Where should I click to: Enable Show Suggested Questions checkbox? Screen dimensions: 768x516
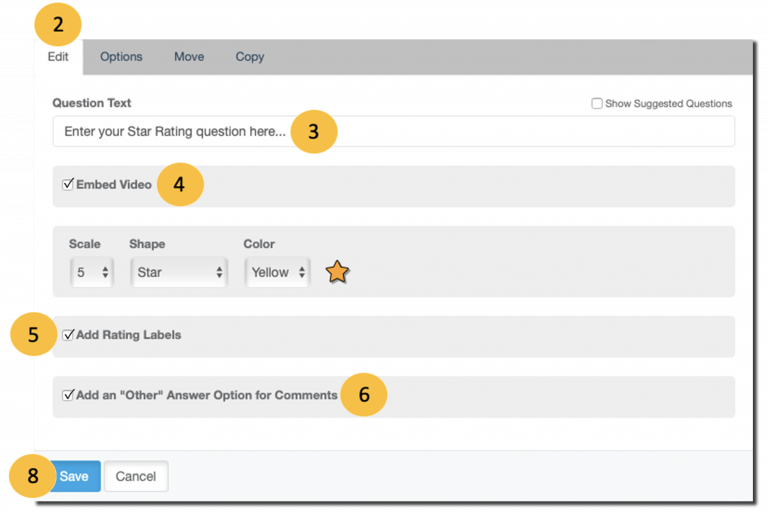[x=597, y=103]
